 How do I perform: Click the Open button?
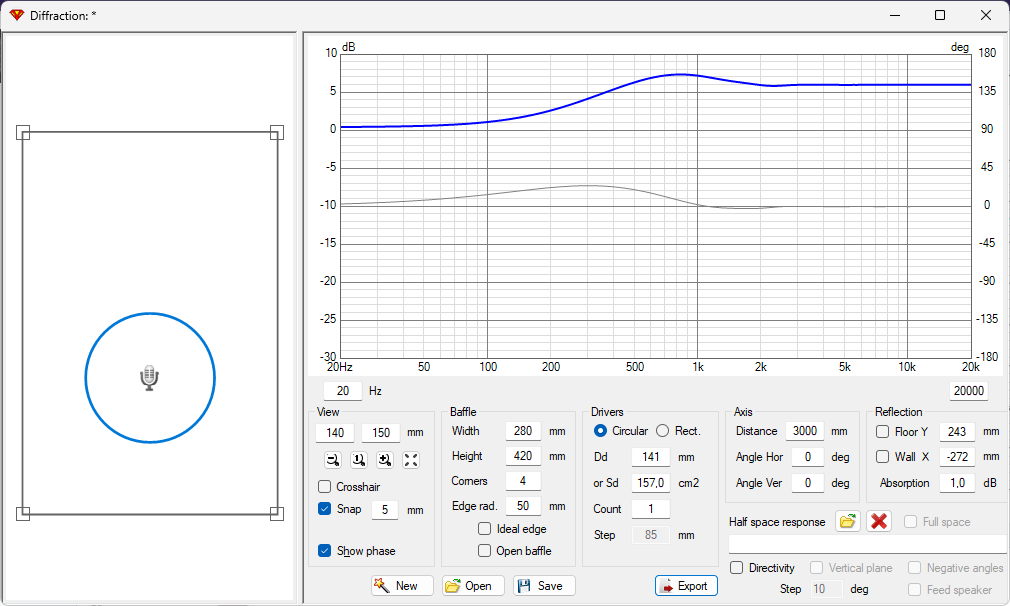click(473, 585)
